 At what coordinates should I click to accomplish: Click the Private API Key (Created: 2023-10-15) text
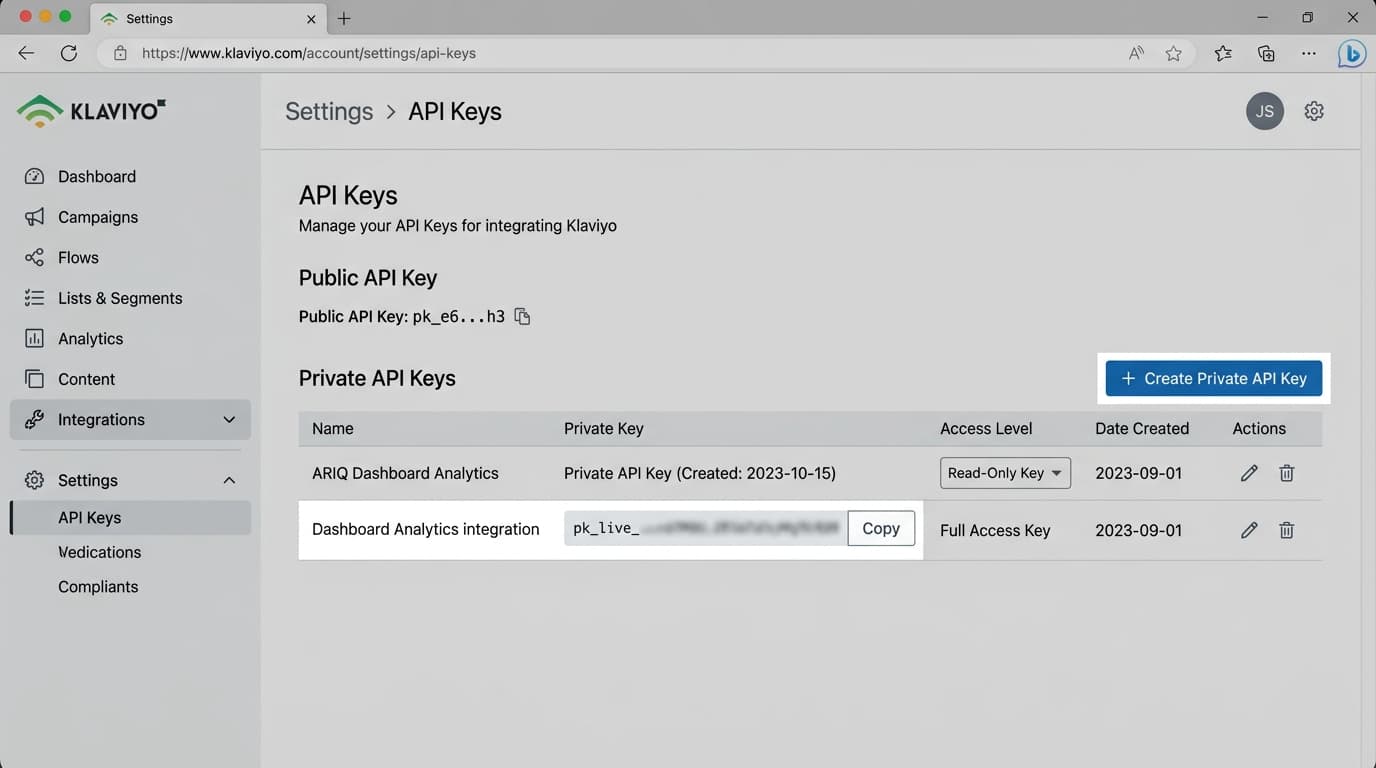click(700, 473)
